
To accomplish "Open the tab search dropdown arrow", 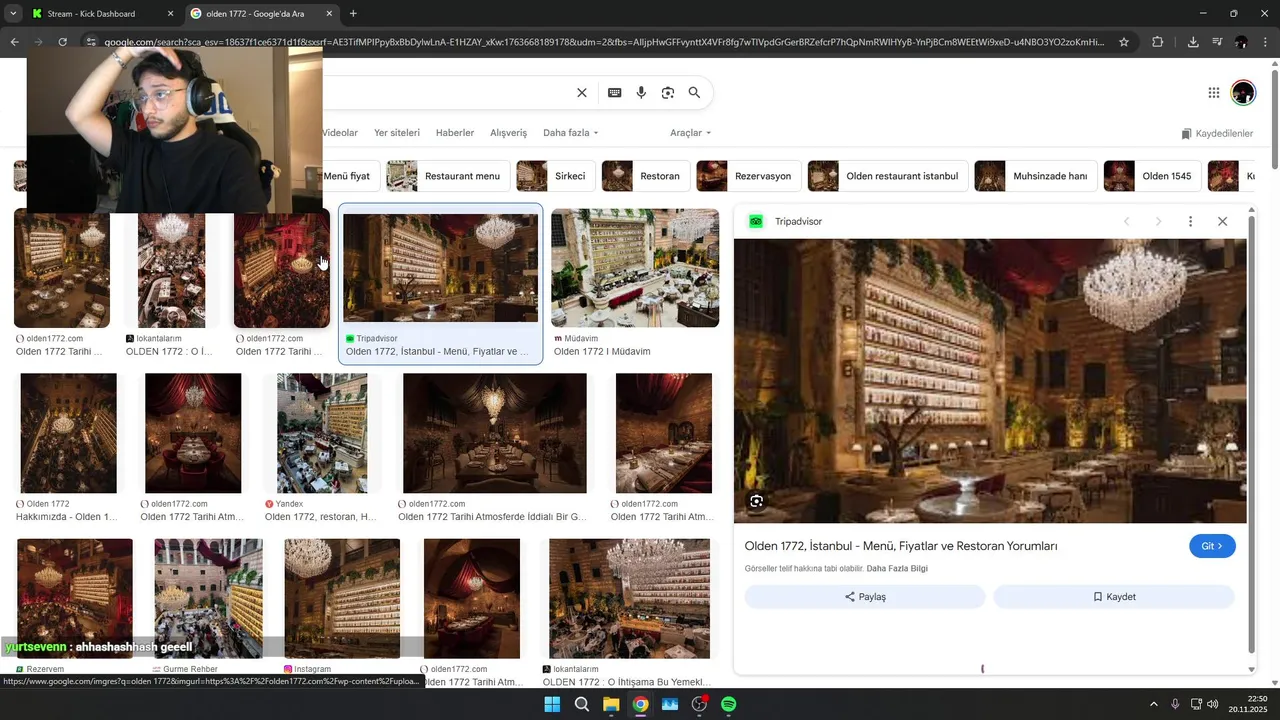I will pyautogui.click(x=12, y=14).
